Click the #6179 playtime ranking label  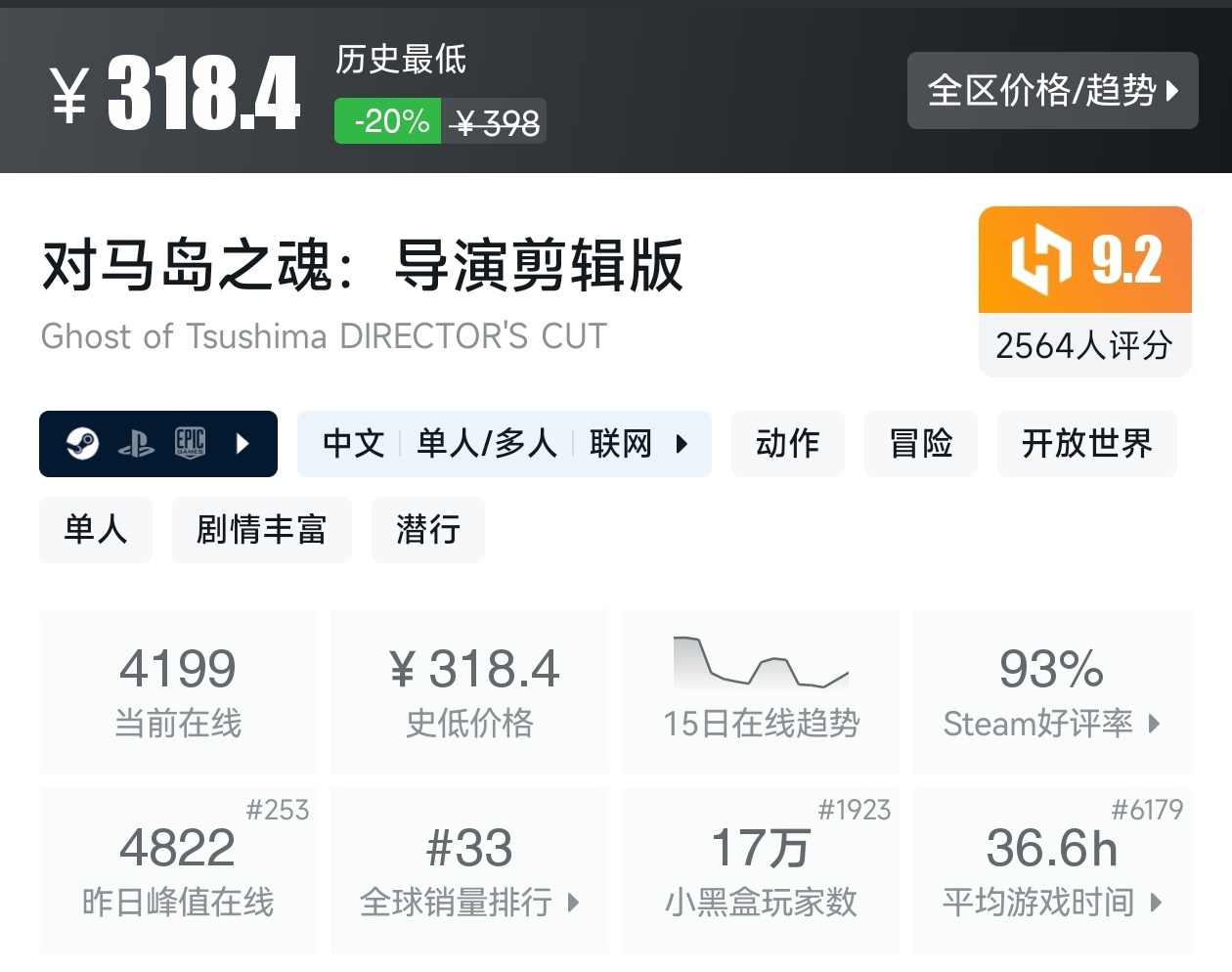1147,810
